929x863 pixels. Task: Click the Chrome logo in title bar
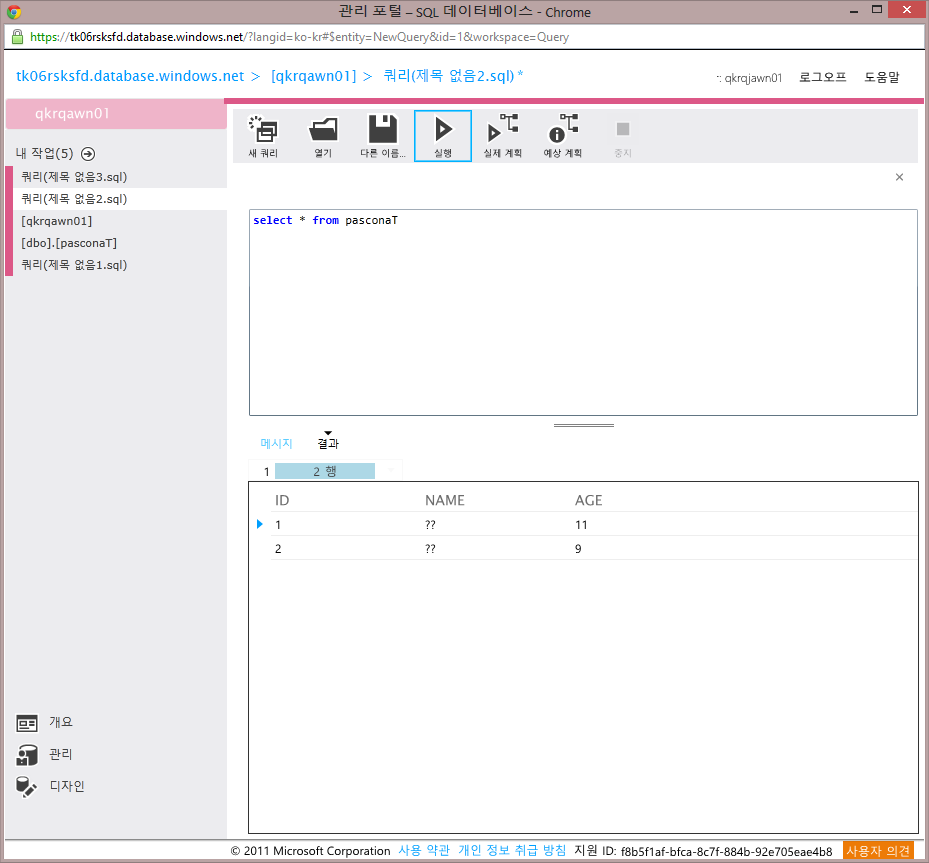coord(14,12)
